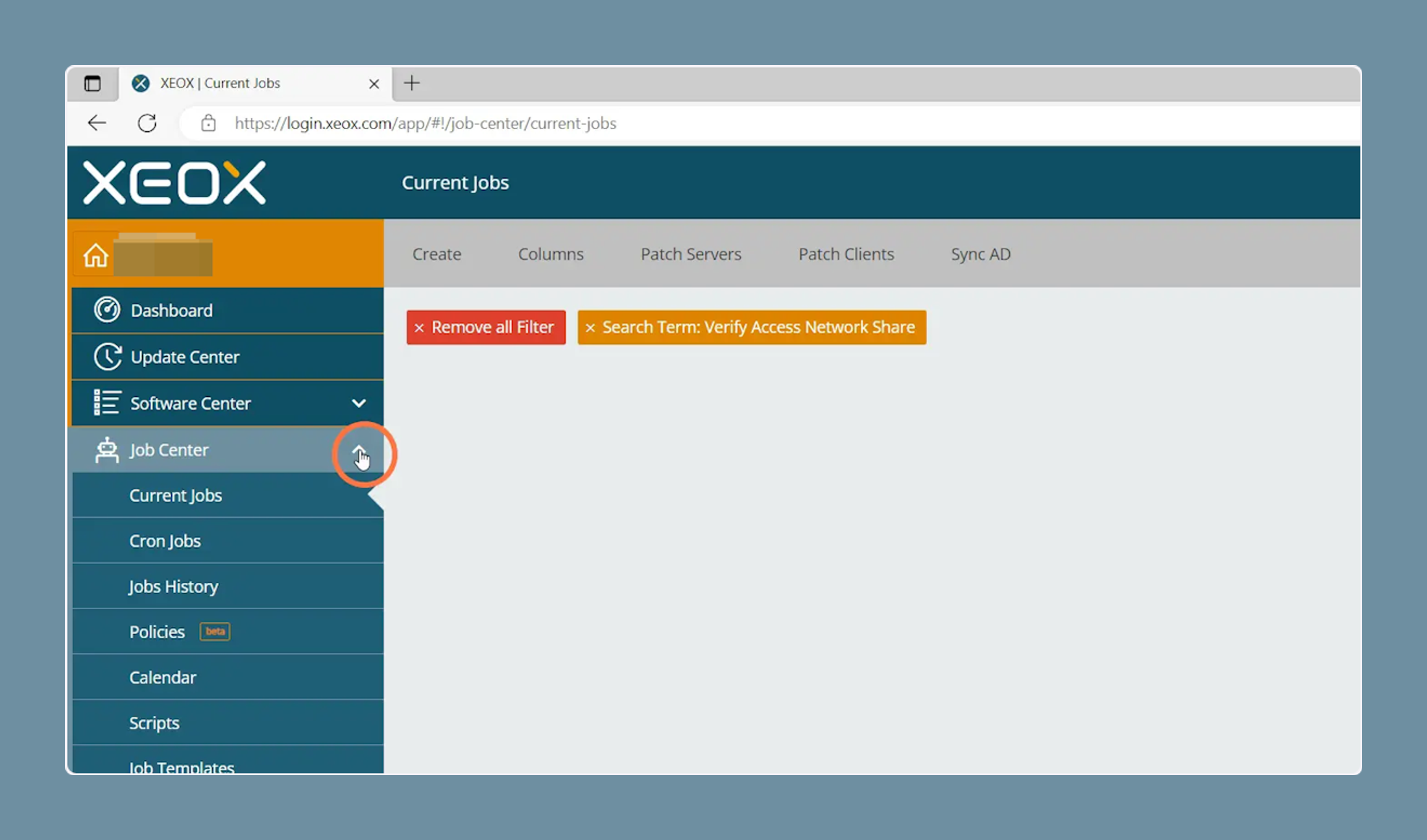
Task: Click the Search Term: Verify Access Network Share tag
Action: 752,327
